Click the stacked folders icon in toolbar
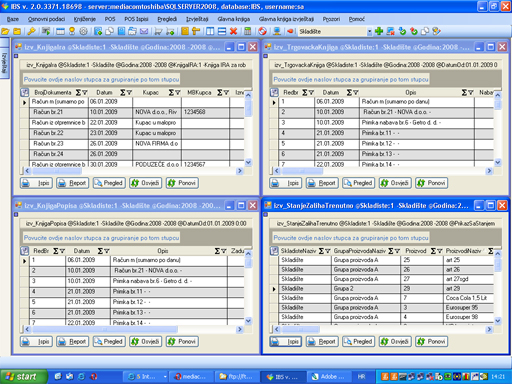The height and width of the screenshot is (384, 512). pyautogui.click(x=132, y=31)
